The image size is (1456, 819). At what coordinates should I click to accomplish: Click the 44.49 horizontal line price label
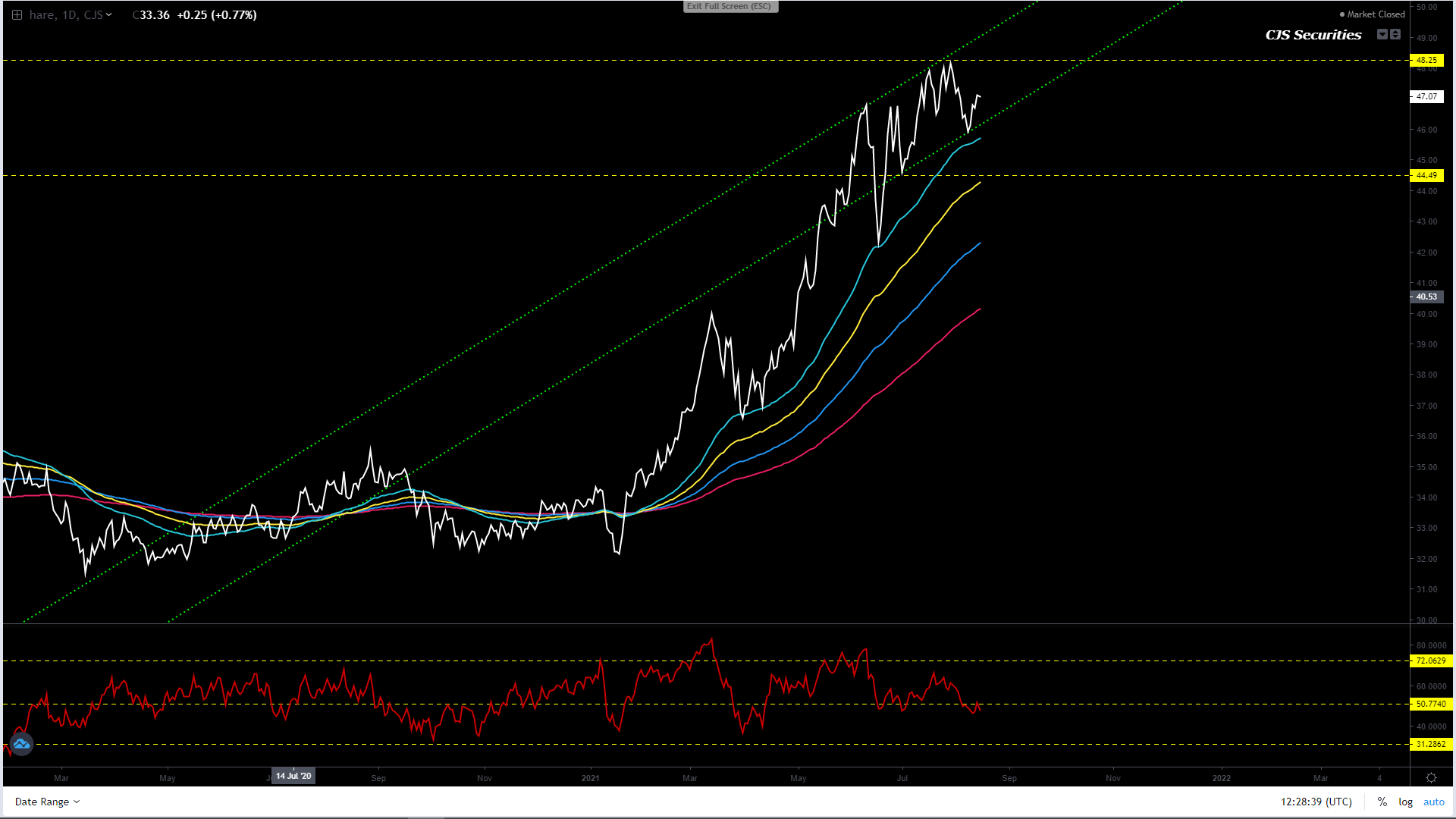pos(1426,175)
